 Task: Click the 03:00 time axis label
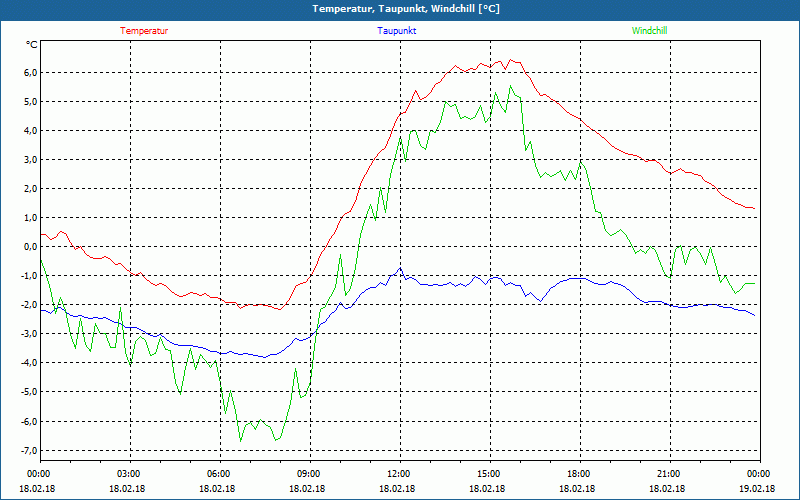(x=129, y=474)
